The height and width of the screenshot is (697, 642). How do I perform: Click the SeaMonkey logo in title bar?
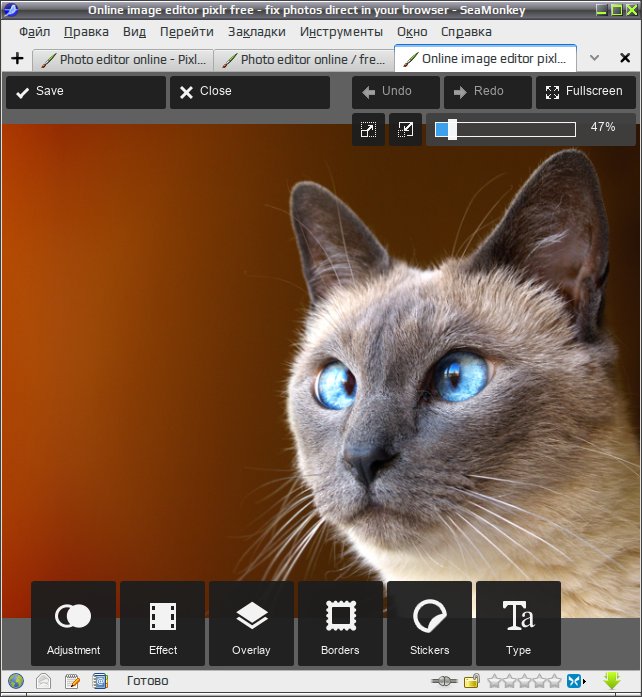[10, 10]
